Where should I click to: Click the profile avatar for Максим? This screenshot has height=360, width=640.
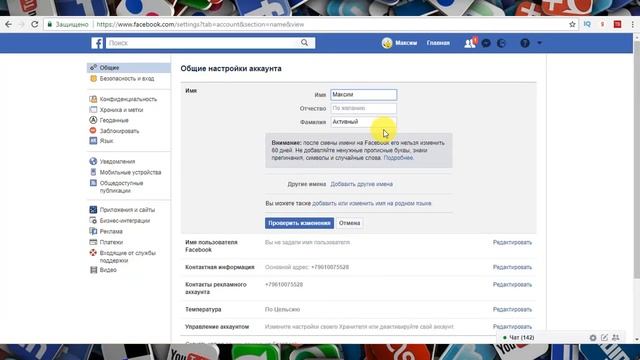pos(387,43)
